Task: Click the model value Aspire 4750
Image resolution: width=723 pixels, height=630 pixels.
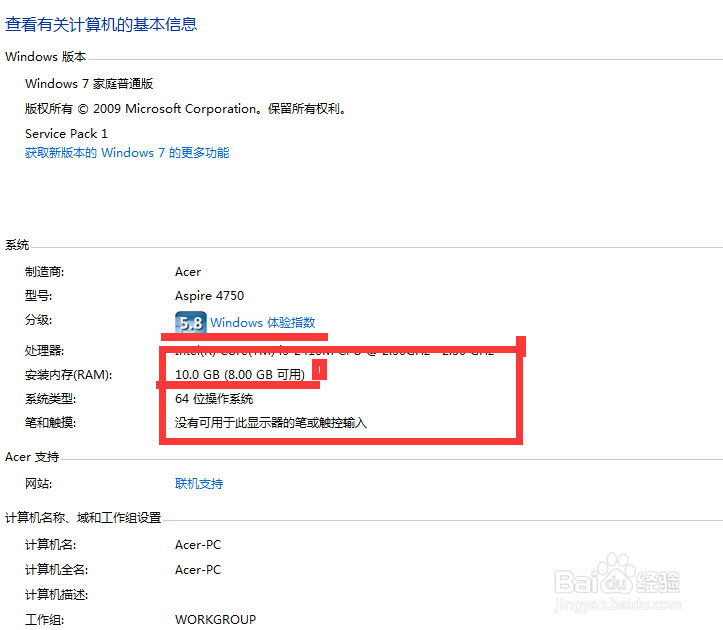Action: pyautogui.click(x=209, y=296)
